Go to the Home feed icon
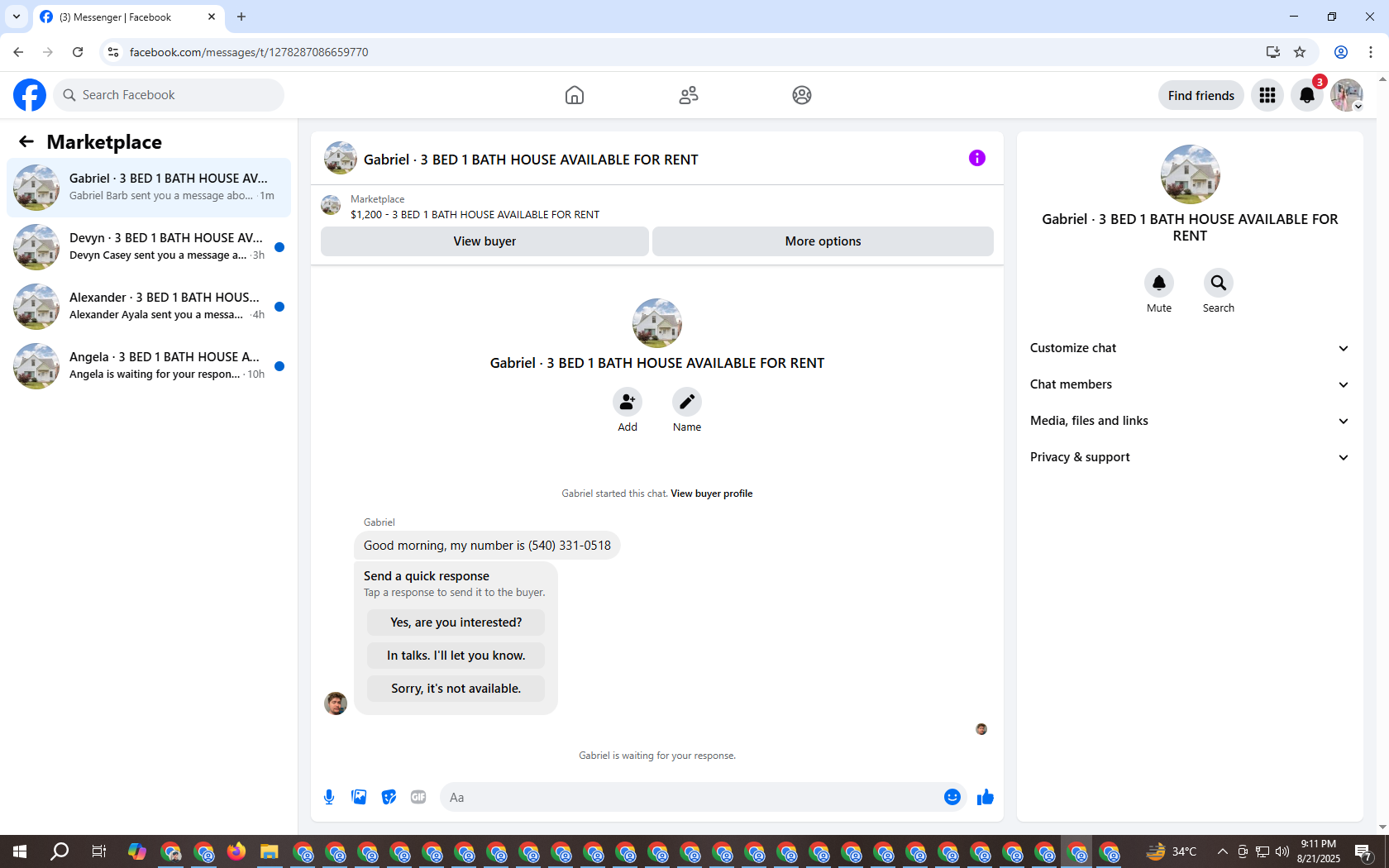The height and width of the screenshot is (868, 1389). click(x=575, y=95)
